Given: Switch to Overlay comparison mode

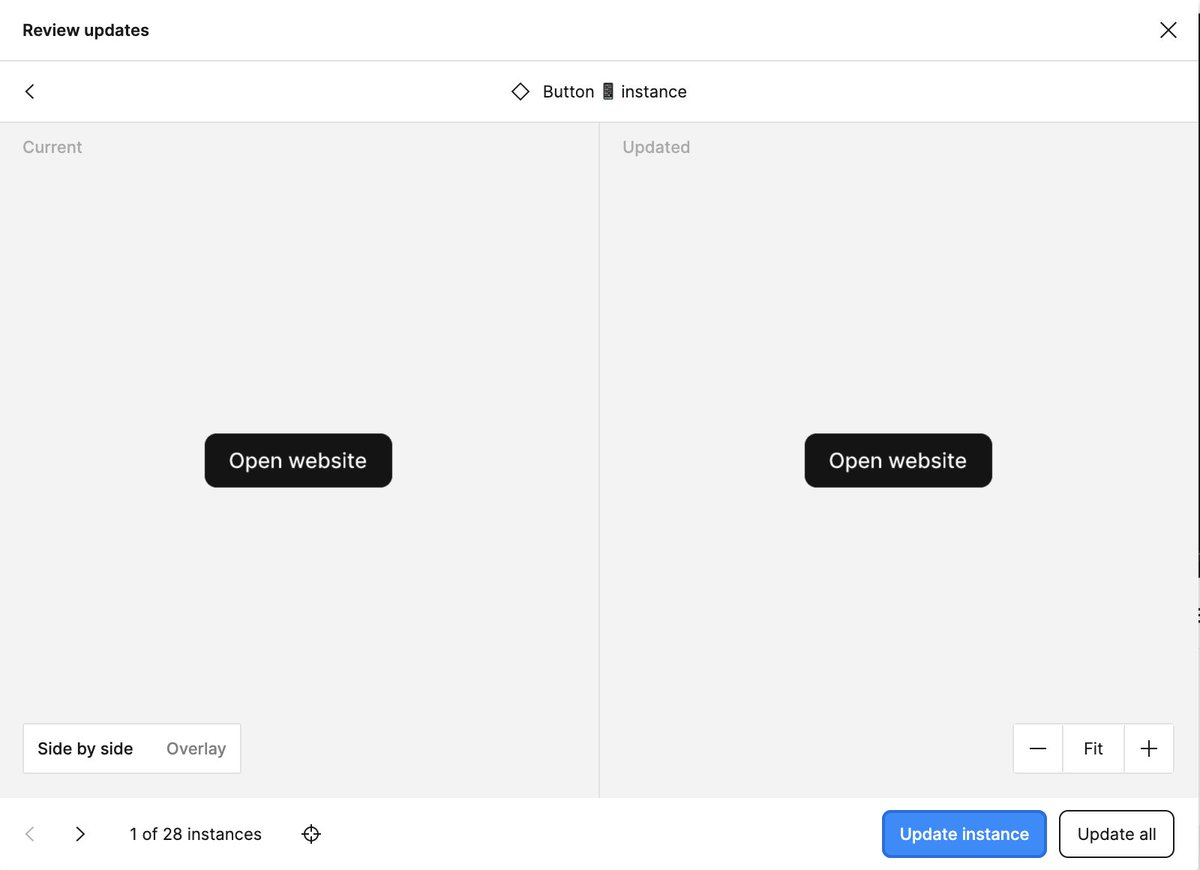Looking at the screenshot, I should [x=196, y=749].
